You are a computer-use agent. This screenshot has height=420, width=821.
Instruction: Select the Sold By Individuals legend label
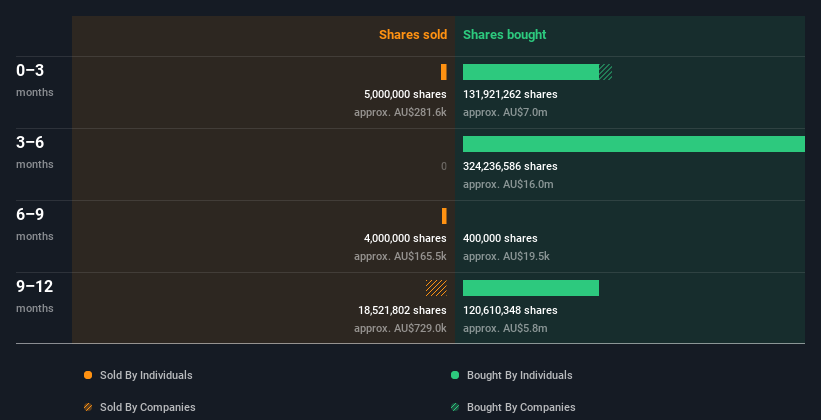(146, 375)
